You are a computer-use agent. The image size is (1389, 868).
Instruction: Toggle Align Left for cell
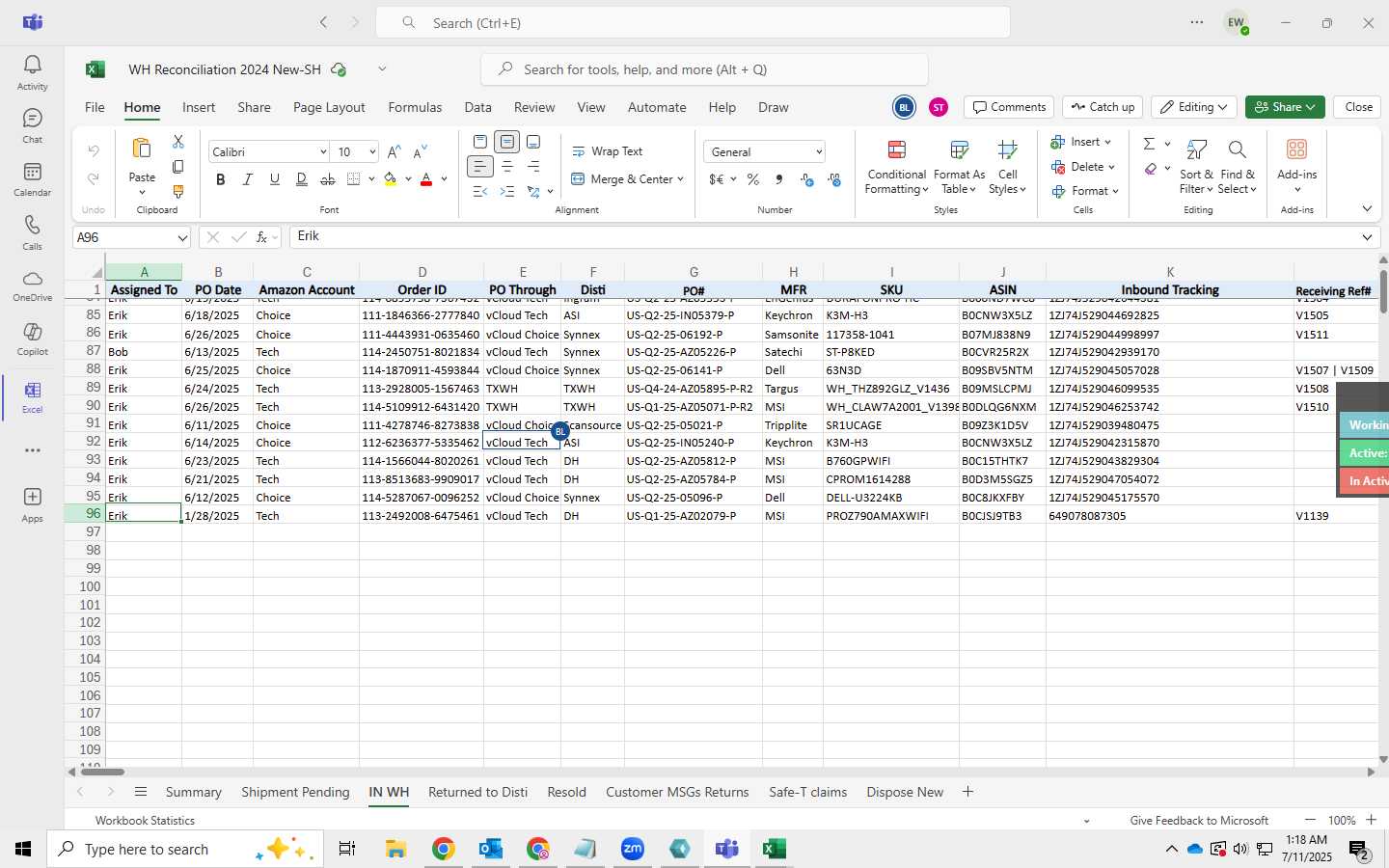(x=480, y=167)
